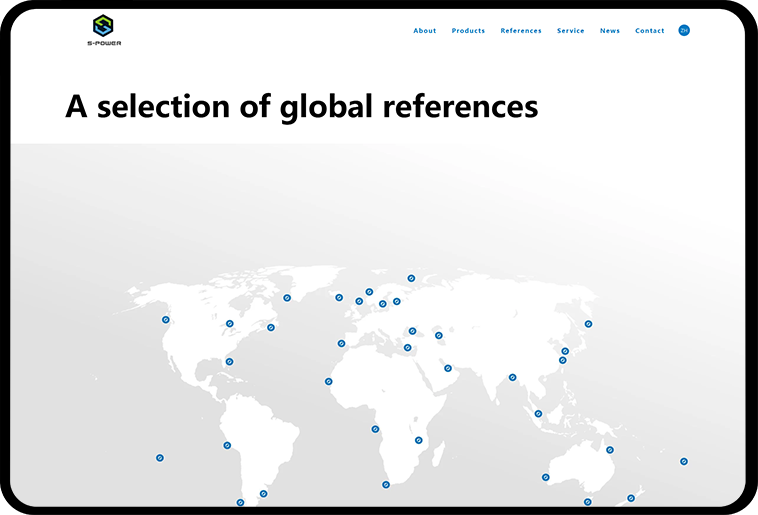This screenshot has width=758, height=515.
Task: Select the India region map marker
Action: (x=512, y=378)
